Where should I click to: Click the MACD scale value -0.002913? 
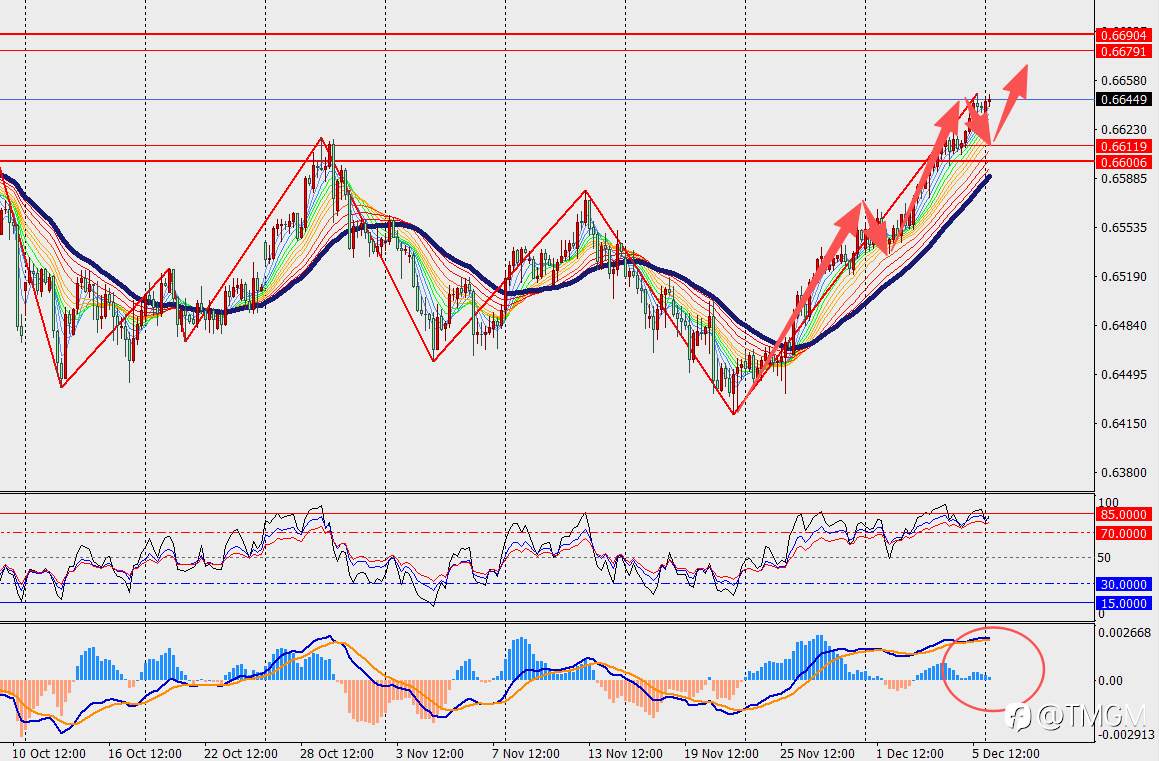pyautogui.click(x=1124, y=734)
